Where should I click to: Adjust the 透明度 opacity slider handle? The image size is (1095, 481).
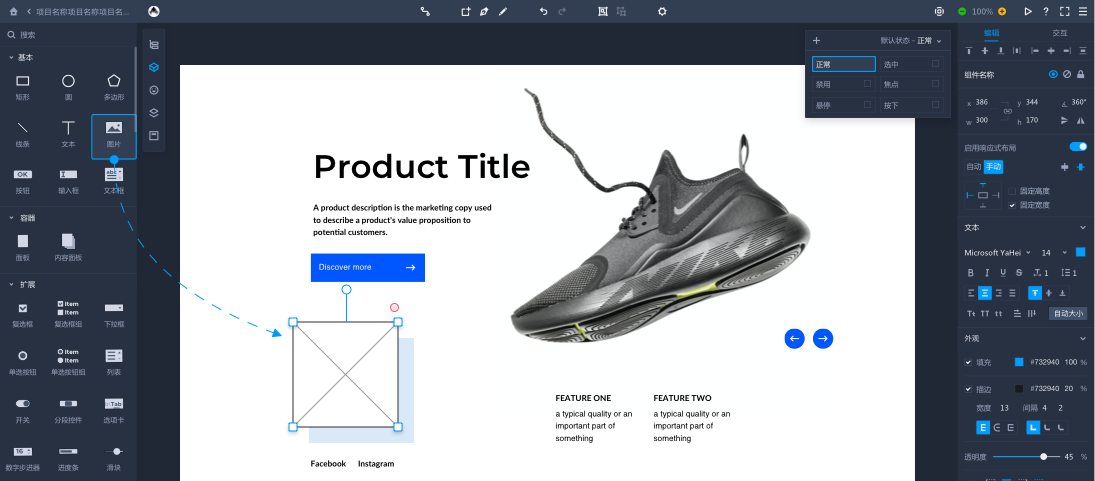(x=1043, y=457)
